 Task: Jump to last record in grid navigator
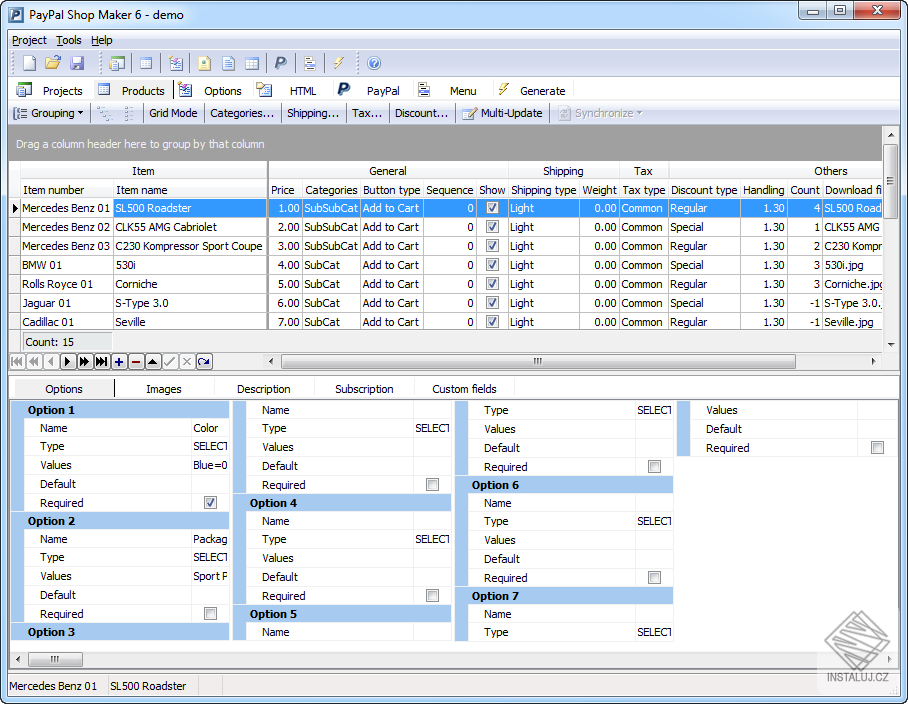click(102, 361)
